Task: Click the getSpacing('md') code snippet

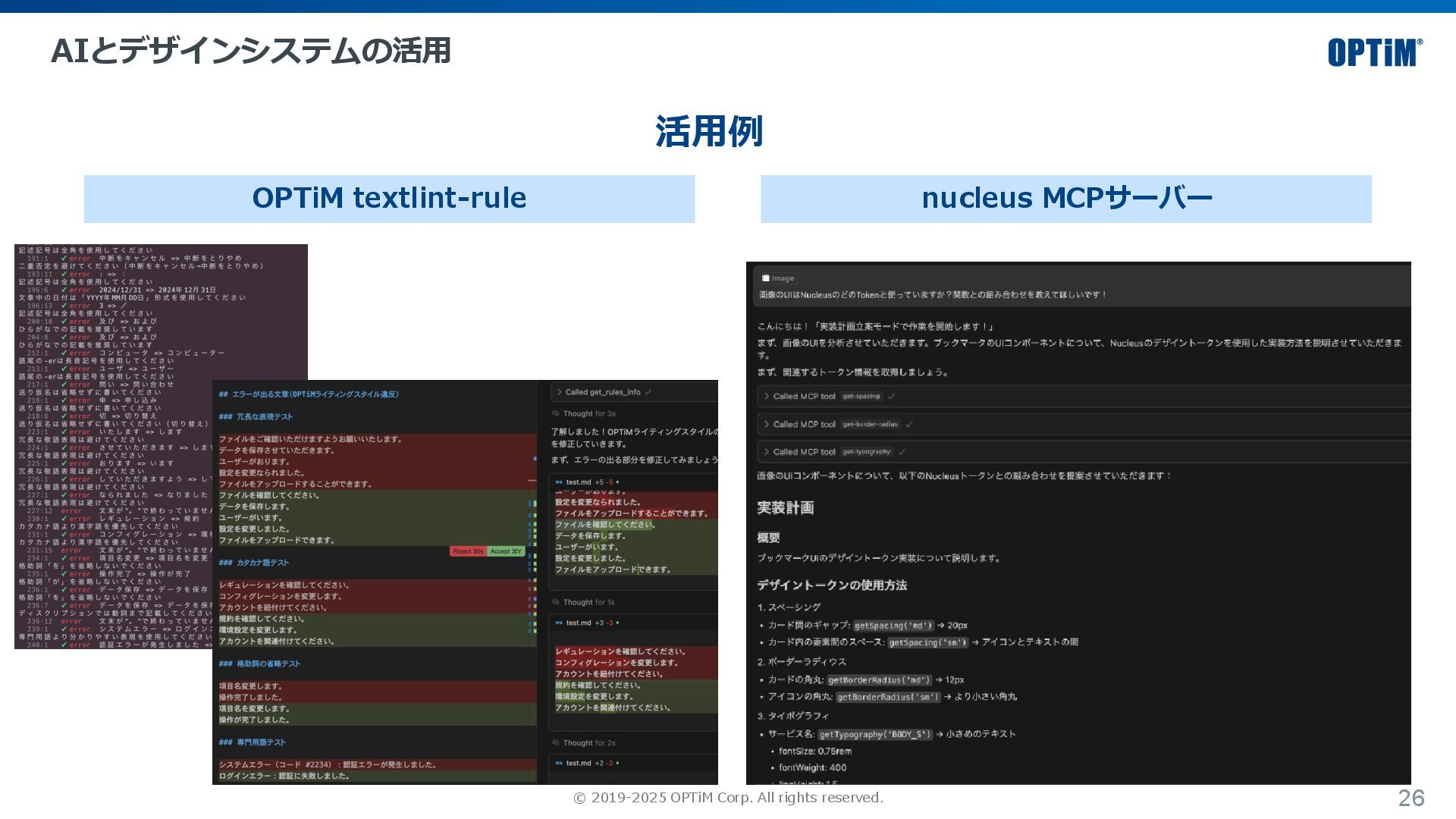Action: [893, 626]
